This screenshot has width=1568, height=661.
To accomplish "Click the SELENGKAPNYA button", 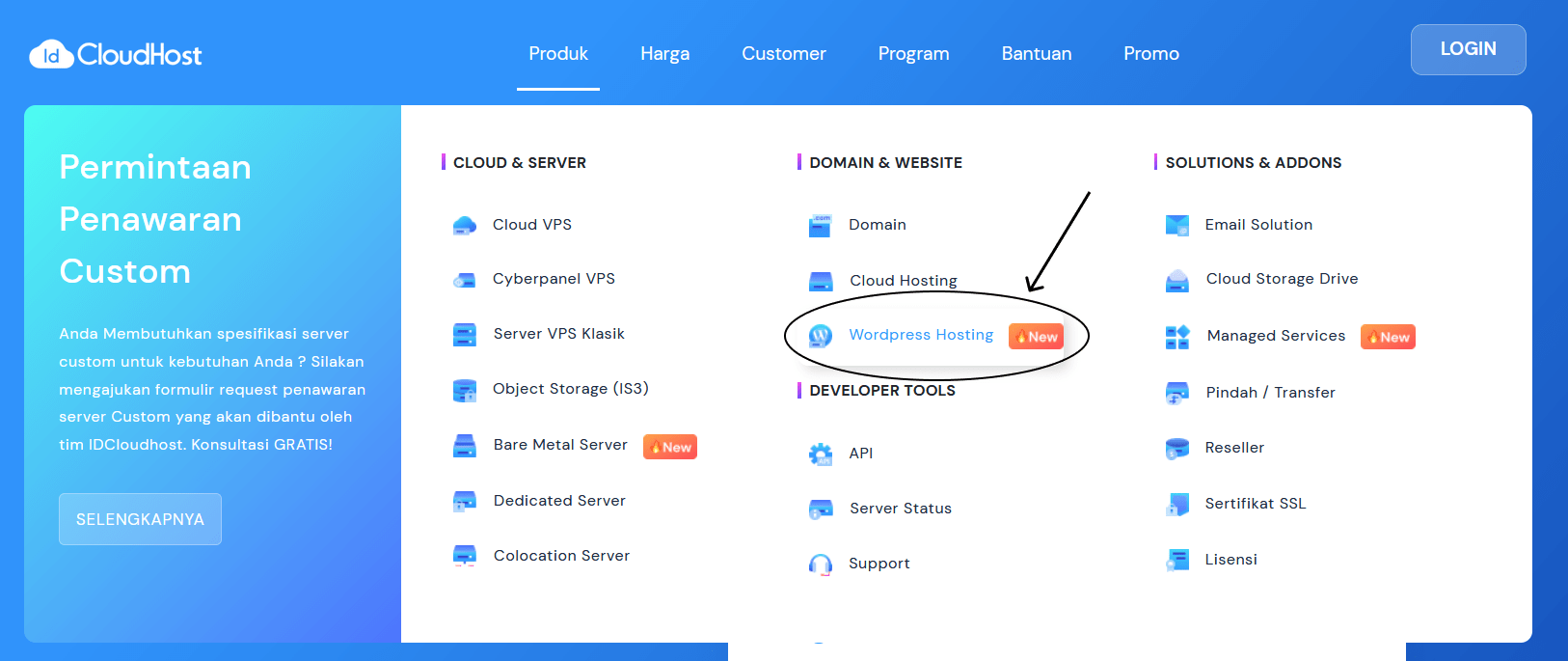I will click(x=140, y=519).
